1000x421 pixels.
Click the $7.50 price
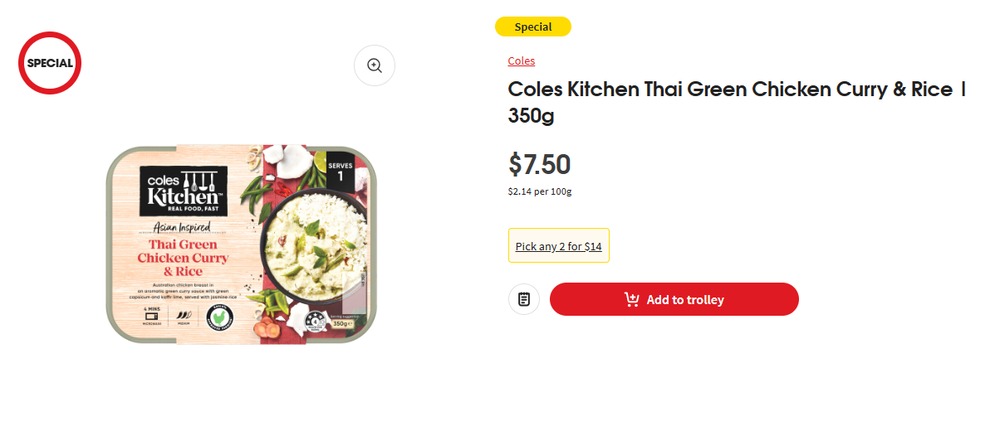click(539, 164)
